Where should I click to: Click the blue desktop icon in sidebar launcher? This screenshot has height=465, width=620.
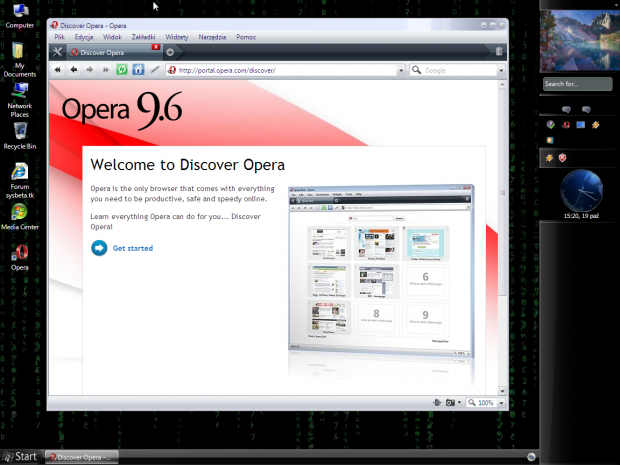pyautogui.click(x=580, y=125)
